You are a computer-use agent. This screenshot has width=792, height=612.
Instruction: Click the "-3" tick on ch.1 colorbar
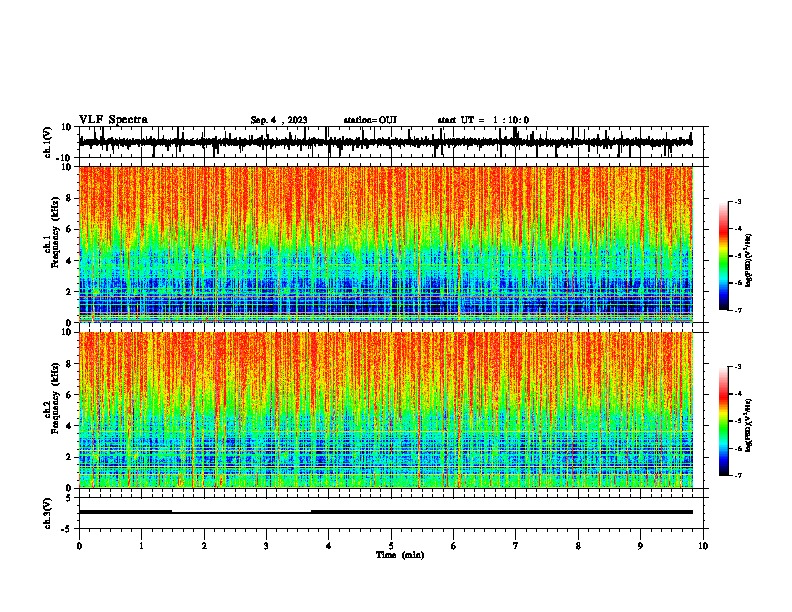tap(738, 201)
